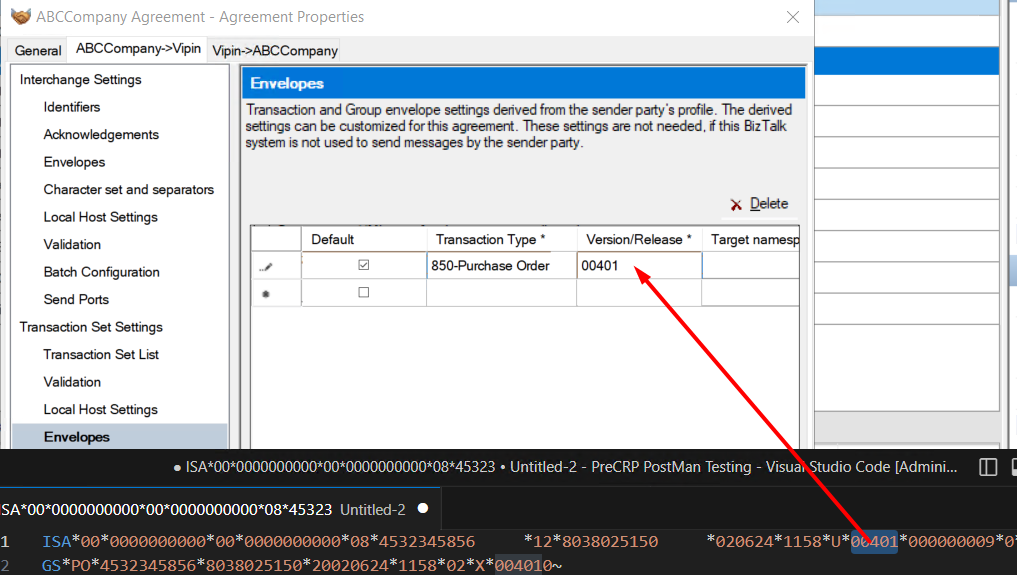Screen dimensions: 1017x575
Task: Open Batch Configuration settings
Action: click(101, 272)
